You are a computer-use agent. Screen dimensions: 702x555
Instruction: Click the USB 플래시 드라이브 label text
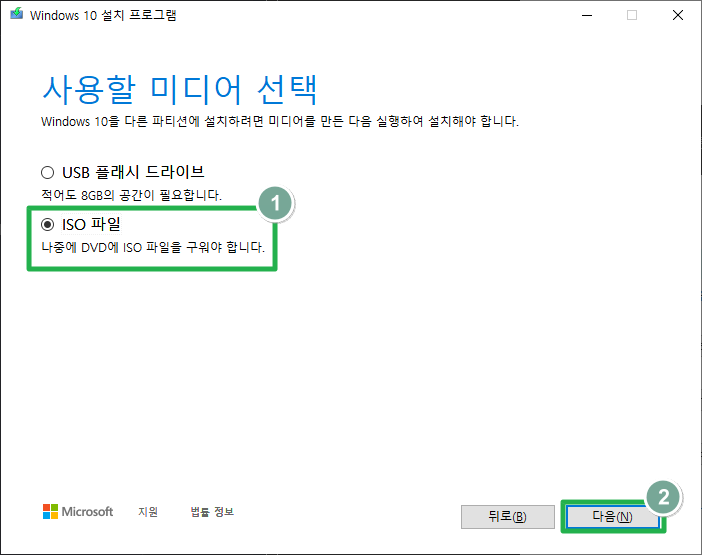click(133, 172)
